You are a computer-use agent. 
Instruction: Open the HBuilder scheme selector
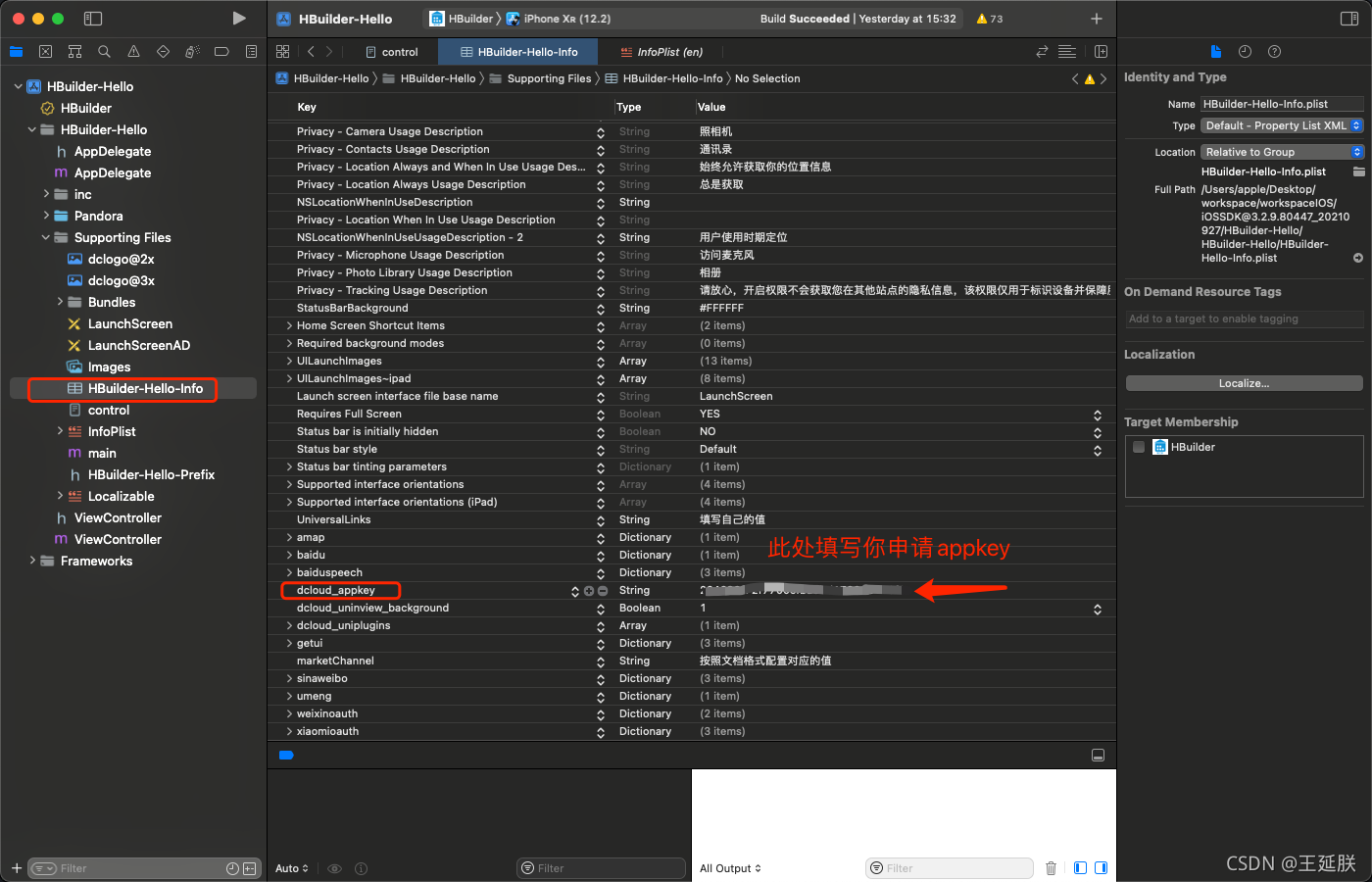pyautogui.click(x=462, y=19)
